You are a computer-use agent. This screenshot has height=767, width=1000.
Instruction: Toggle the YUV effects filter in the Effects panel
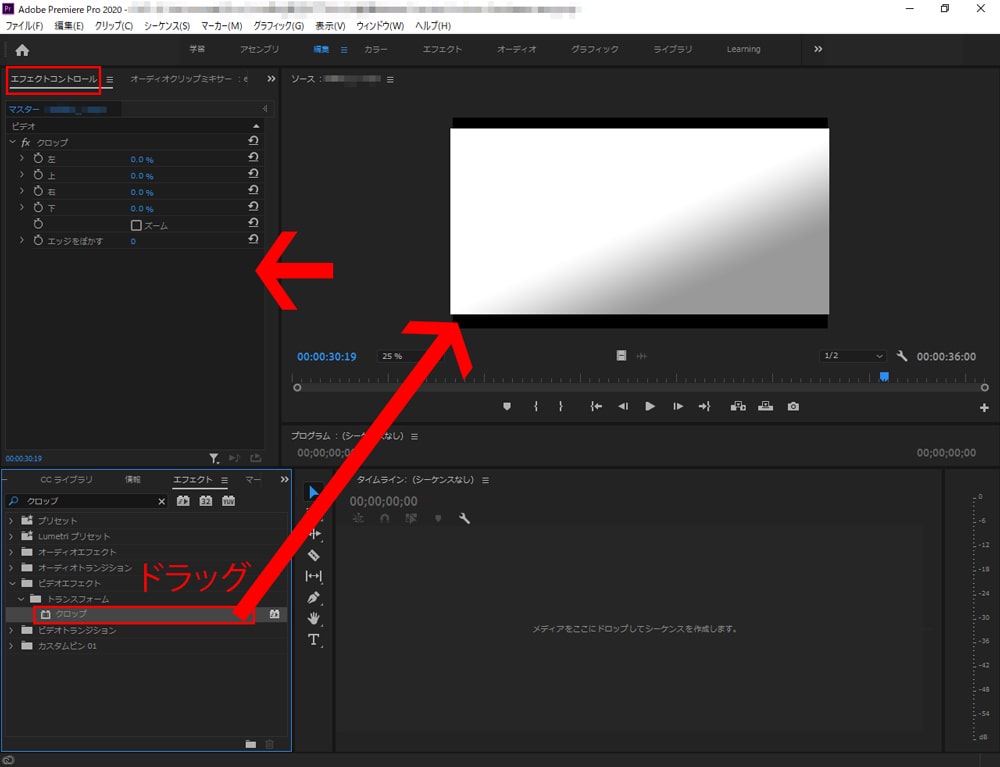coord(229,501)
